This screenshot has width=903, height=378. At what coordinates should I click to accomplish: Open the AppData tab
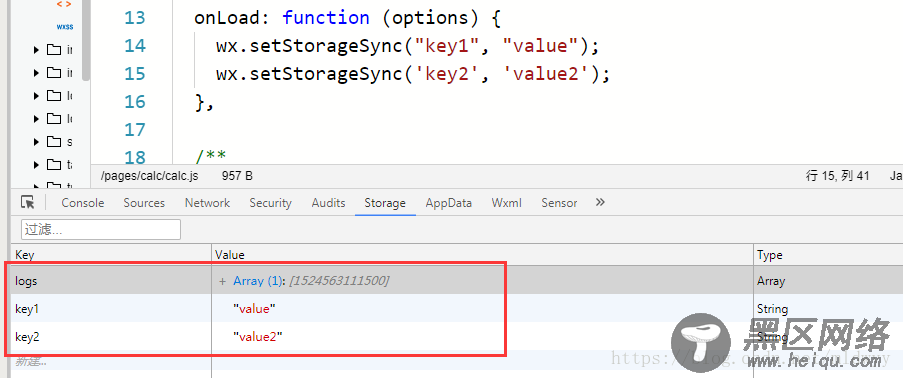click(x=449, y=203)
